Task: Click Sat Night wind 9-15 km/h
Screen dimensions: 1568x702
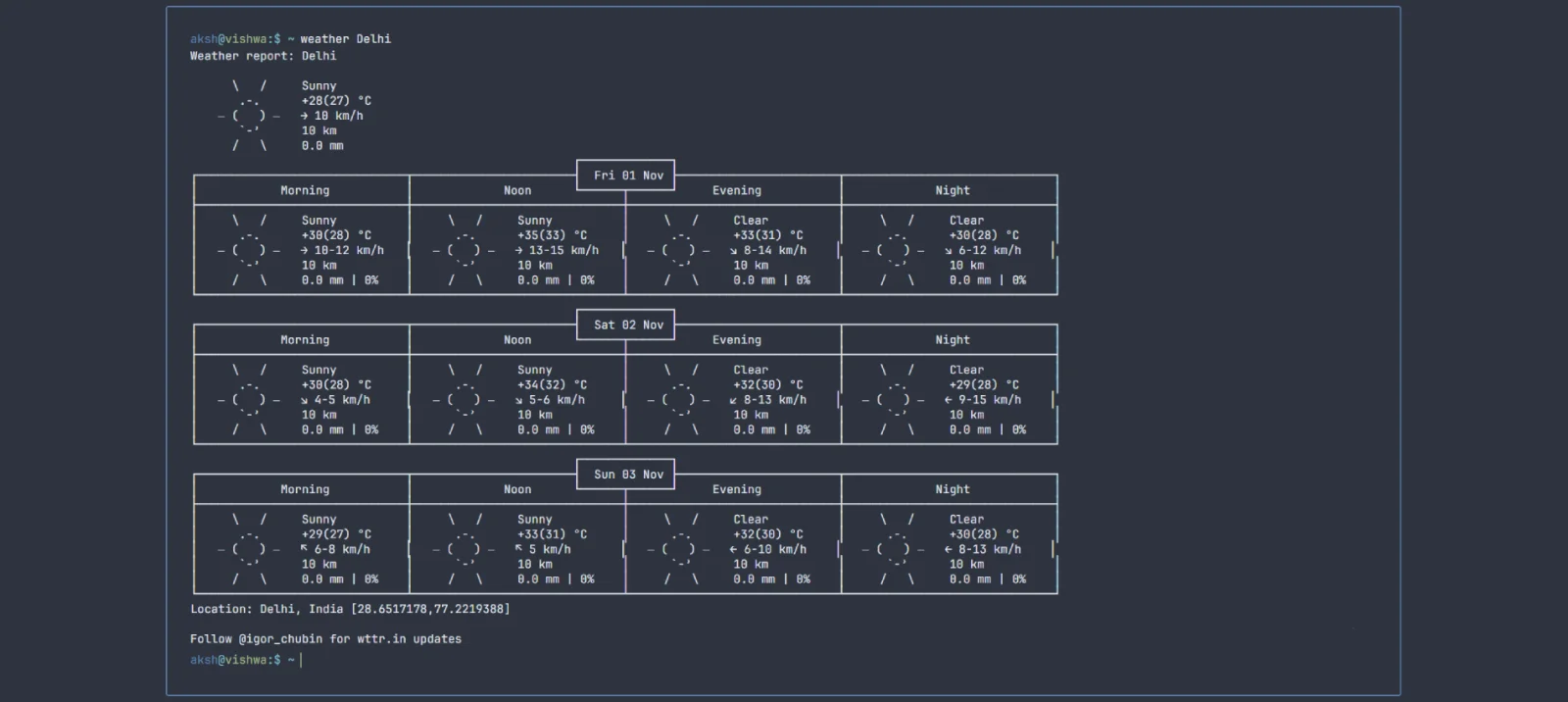Action: click(x=983, y=400)
